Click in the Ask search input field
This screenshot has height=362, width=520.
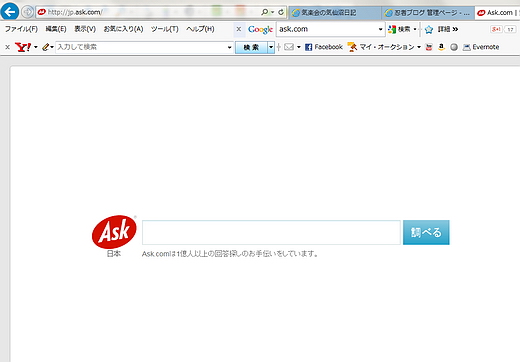[271, 232]
